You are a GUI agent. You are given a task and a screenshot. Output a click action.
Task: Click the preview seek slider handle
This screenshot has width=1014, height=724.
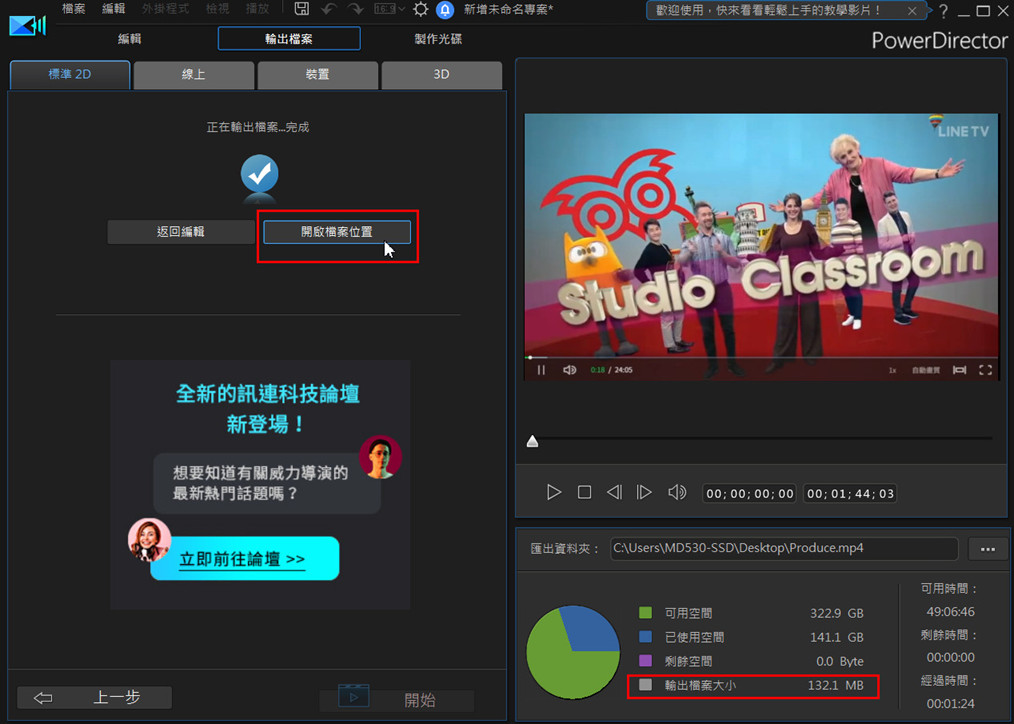(x=532, y=441)
